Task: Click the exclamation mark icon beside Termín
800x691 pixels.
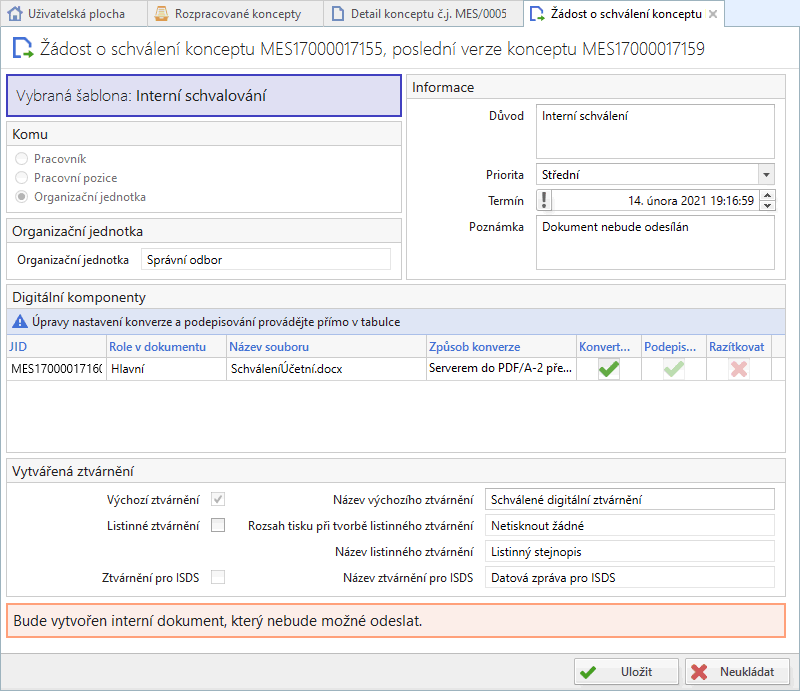Action: (x=545, y=200)
